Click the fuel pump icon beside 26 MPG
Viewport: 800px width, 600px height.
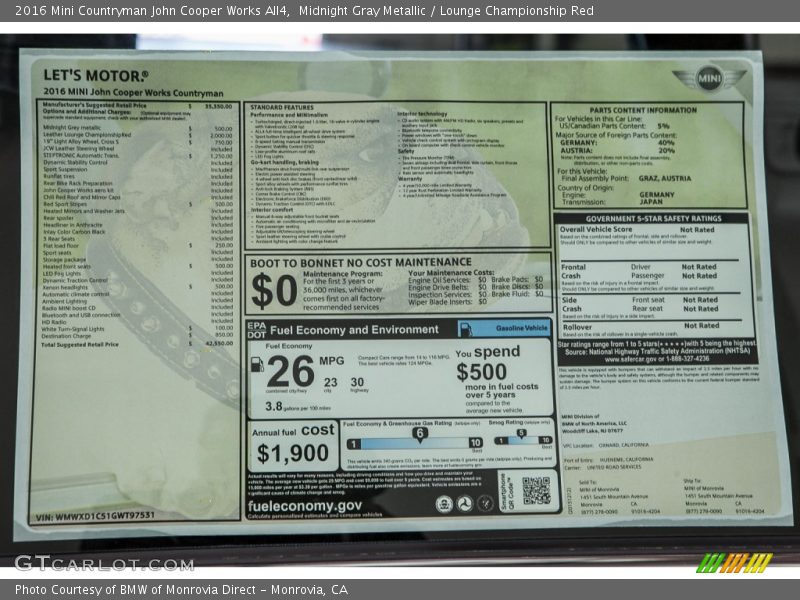coord(257,364)
